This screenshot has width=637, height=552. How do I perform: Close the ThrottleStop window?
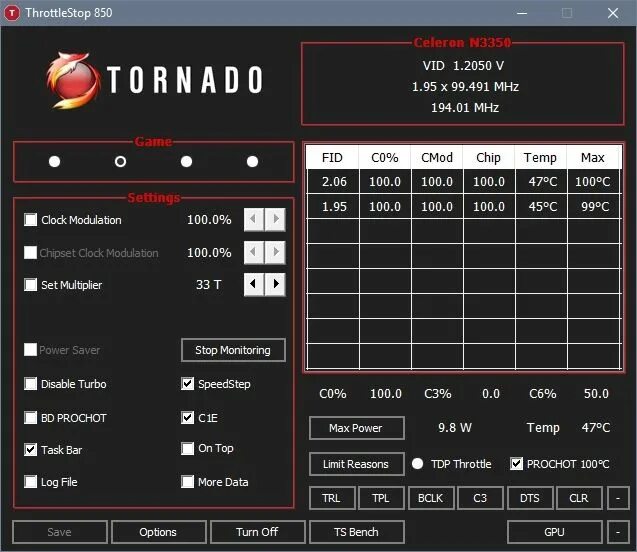click(613, 13)
